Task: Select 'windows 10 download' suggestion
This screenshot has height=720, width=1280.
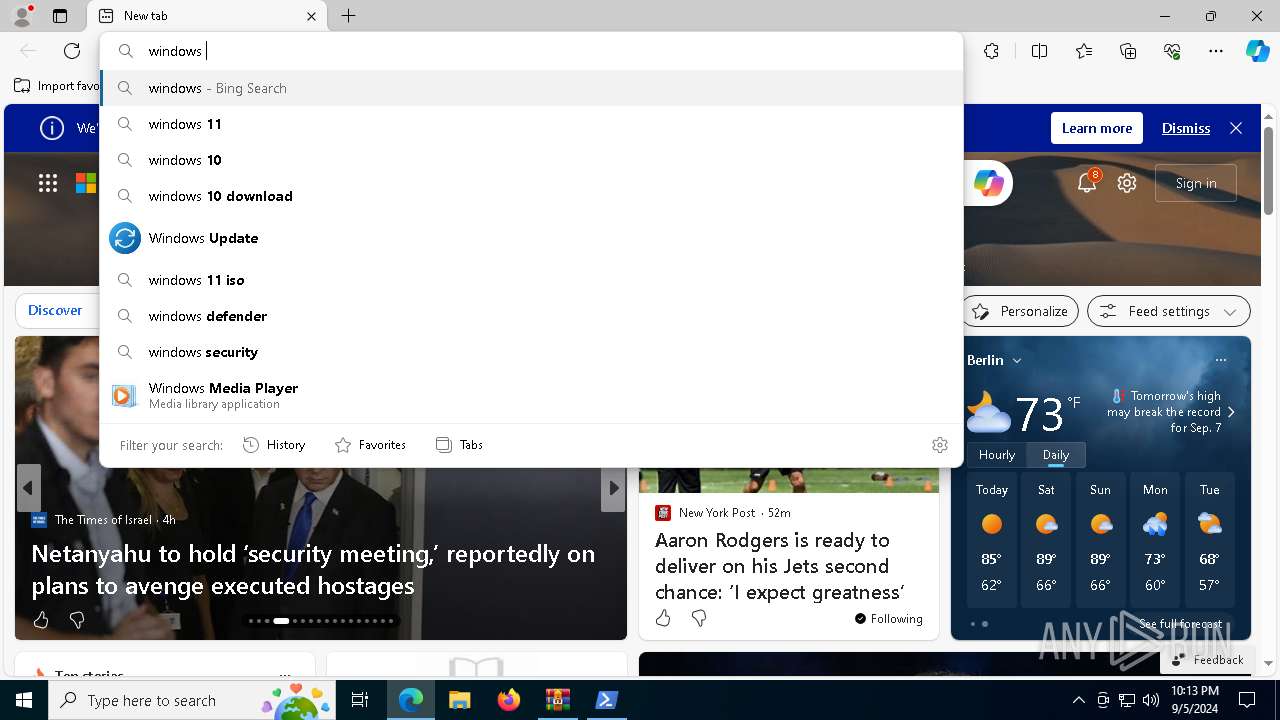Action: (x=532, y=196)
